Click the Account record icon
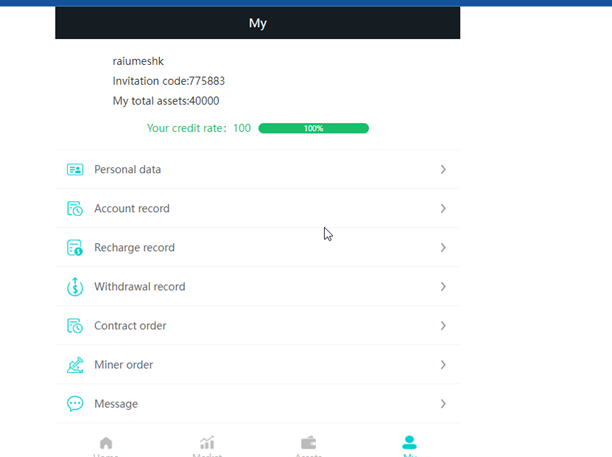 coord(75,209)
